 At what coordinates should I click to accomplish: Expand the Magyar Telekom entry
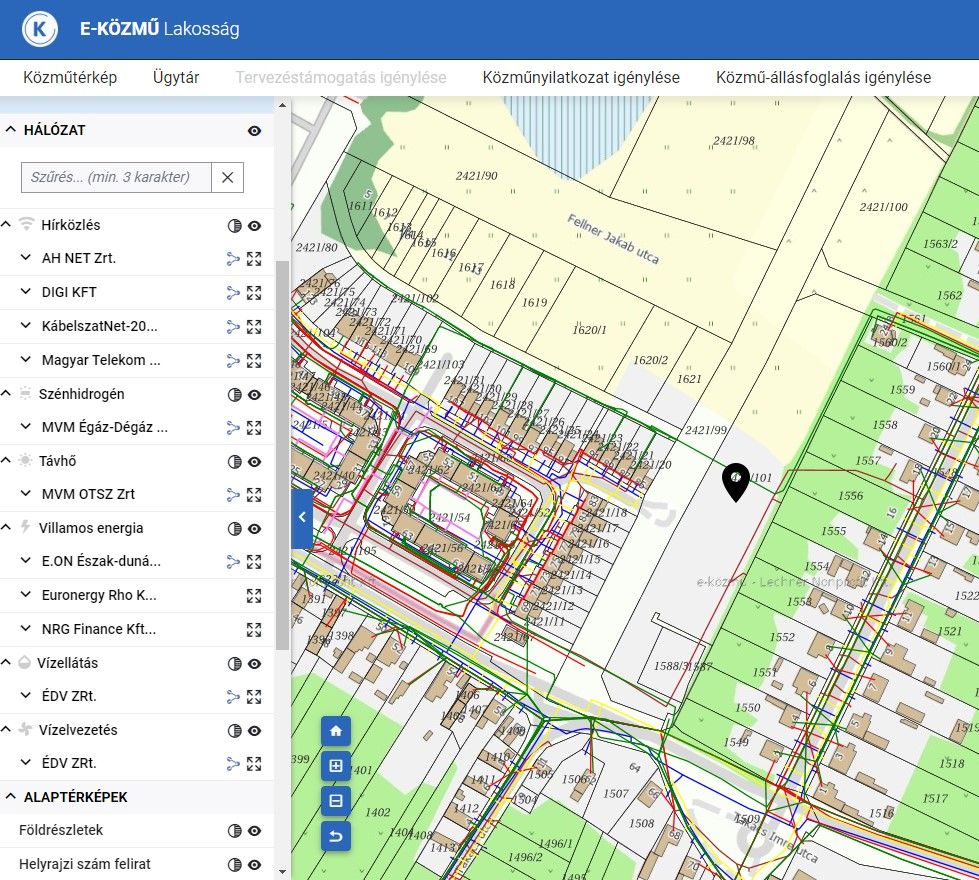26,360
